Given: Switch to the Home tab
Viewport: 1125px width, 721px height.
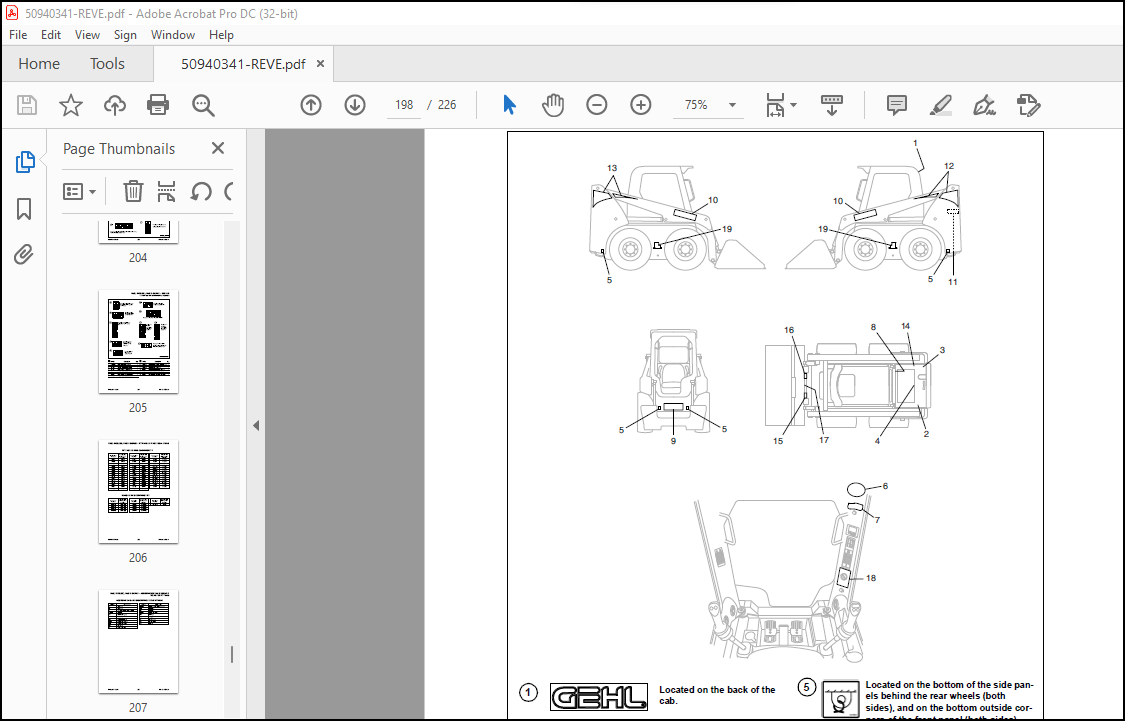Looking at the screenshot, I should click(39, 64).
